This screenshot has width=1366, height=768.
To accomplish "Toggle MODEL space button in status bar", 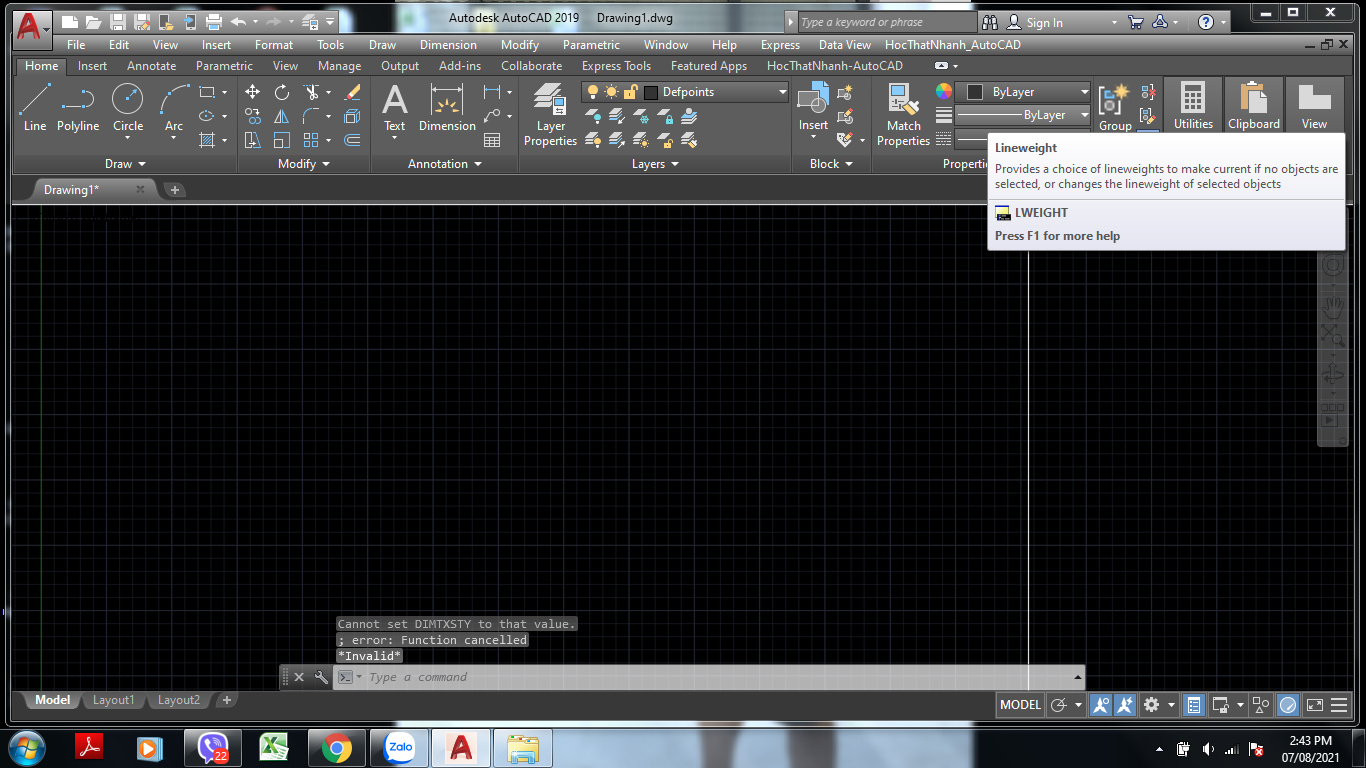I will coord(1020,704).
